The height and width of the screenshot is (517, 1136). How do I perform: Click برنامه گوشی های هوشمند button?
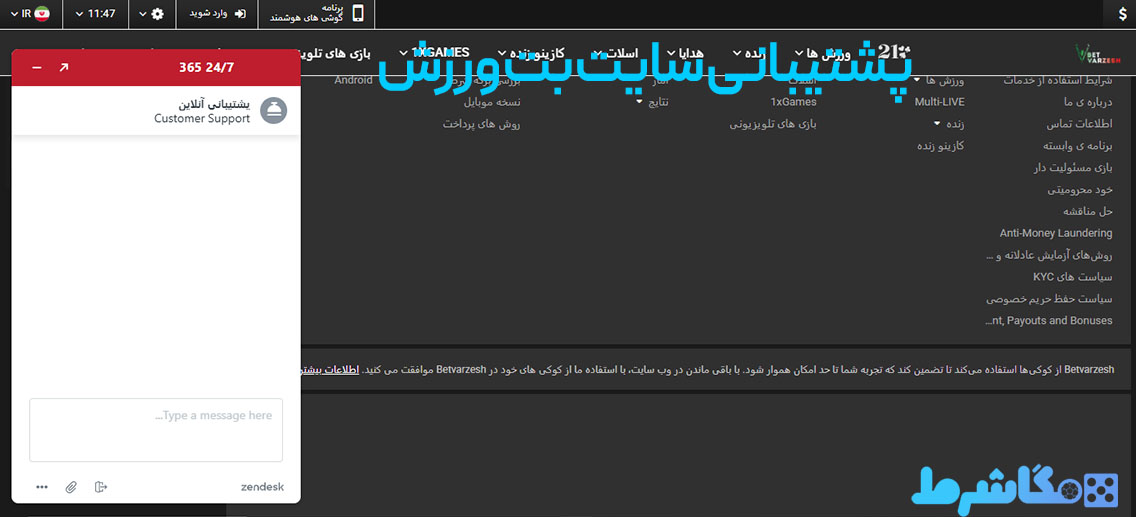317,14
